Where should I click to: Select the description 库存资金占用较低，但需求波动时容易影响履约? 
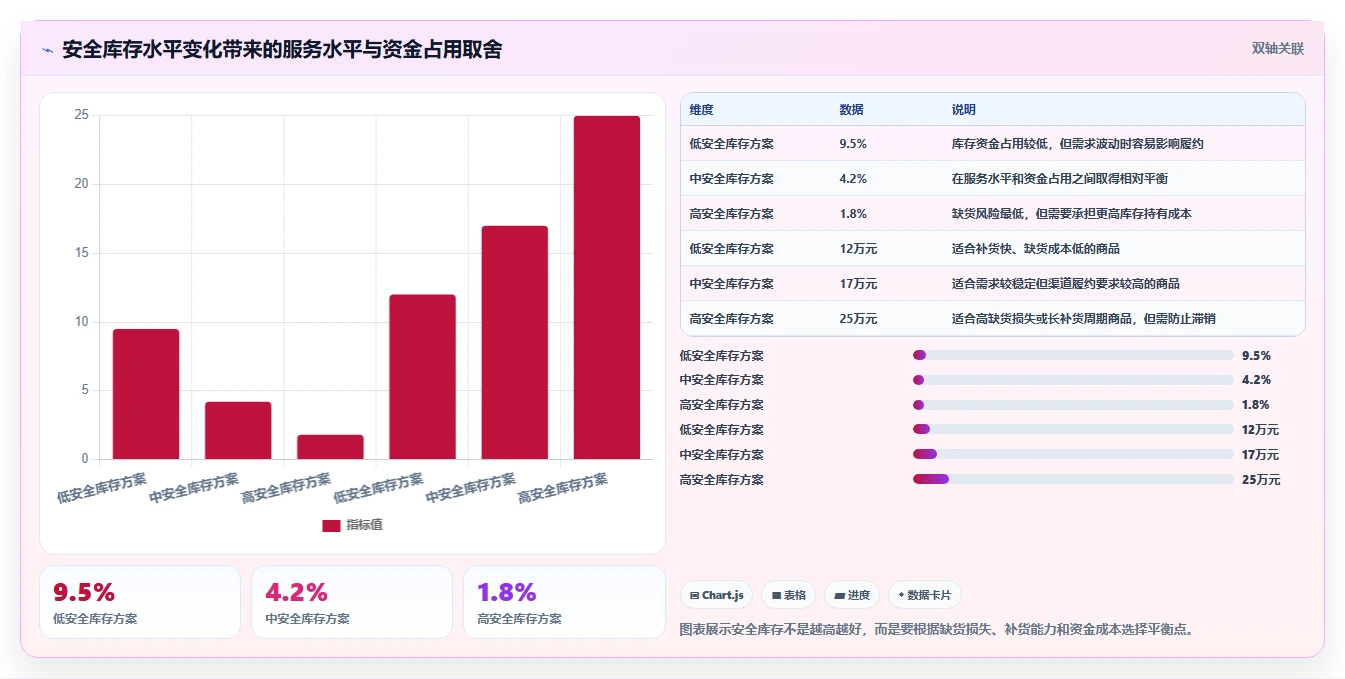(x=1078, y=144)
